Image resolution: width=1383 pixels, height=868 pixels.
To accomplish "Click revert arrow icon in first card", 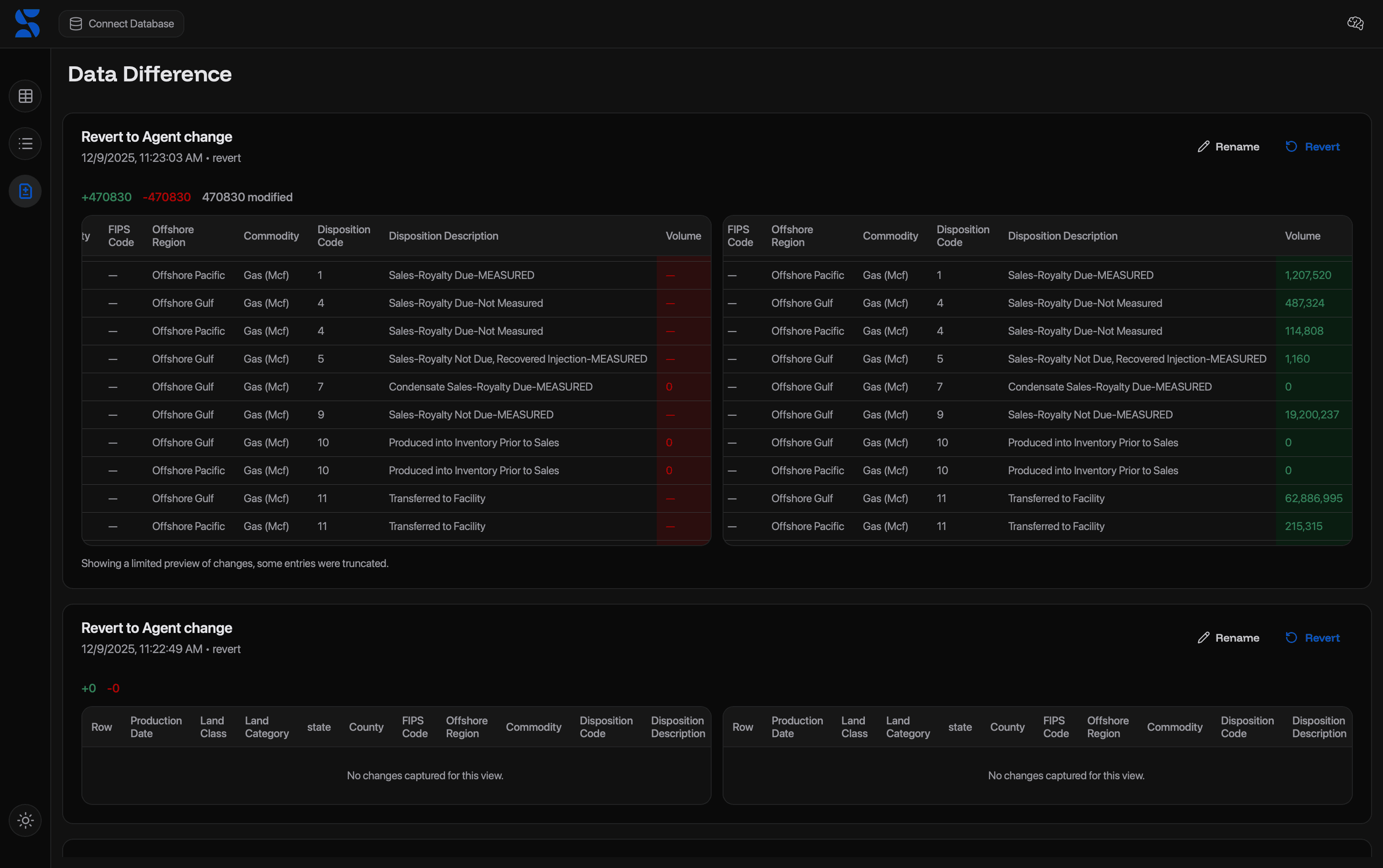I will 1291,147.
